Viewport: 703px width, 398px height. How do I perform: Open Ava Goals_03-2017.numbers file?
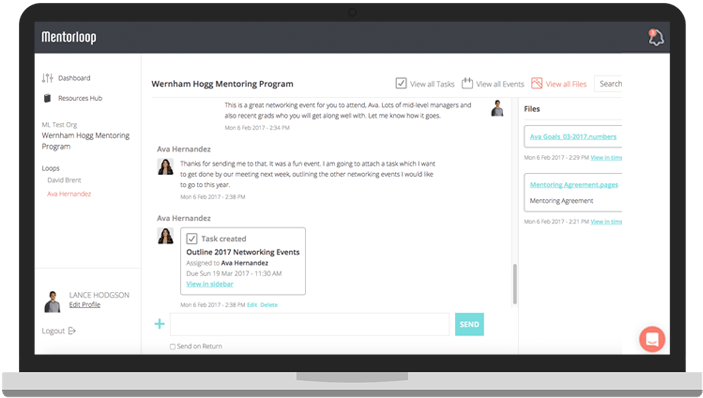(x=573, y=137)
